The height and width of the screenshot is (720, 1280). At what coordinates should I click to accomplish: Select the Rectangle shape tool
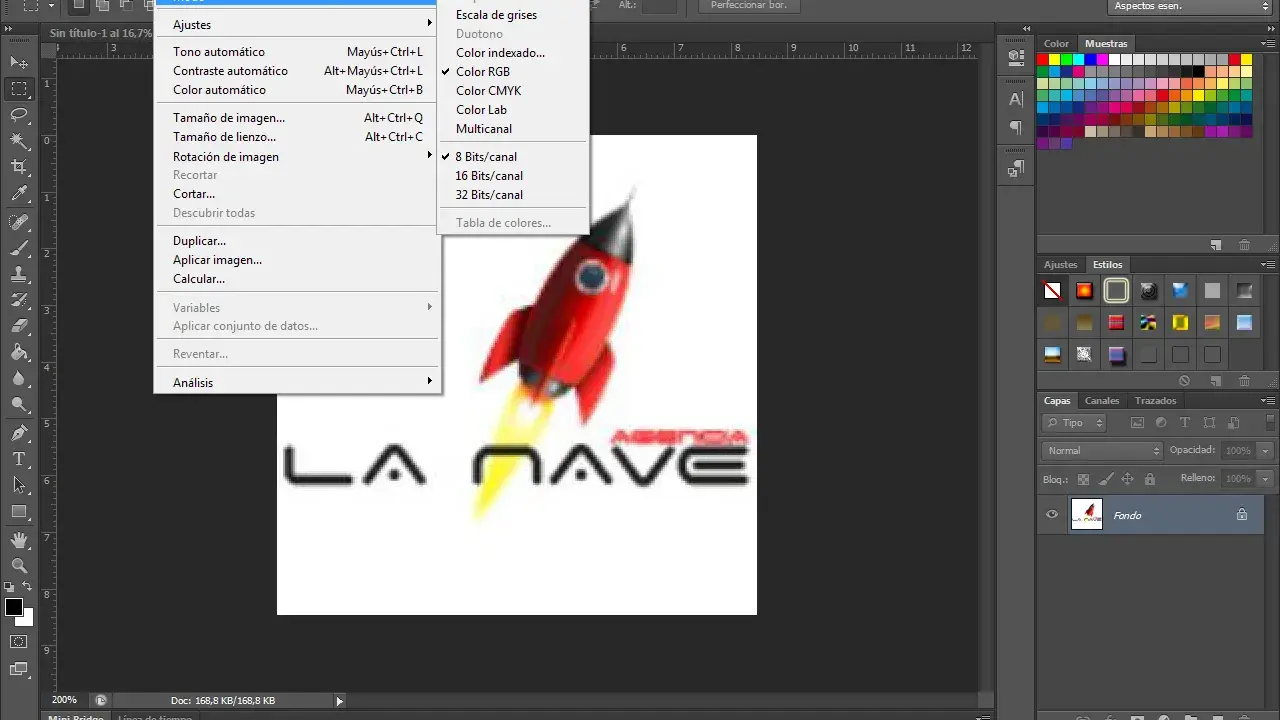click(x=19, y=511)
